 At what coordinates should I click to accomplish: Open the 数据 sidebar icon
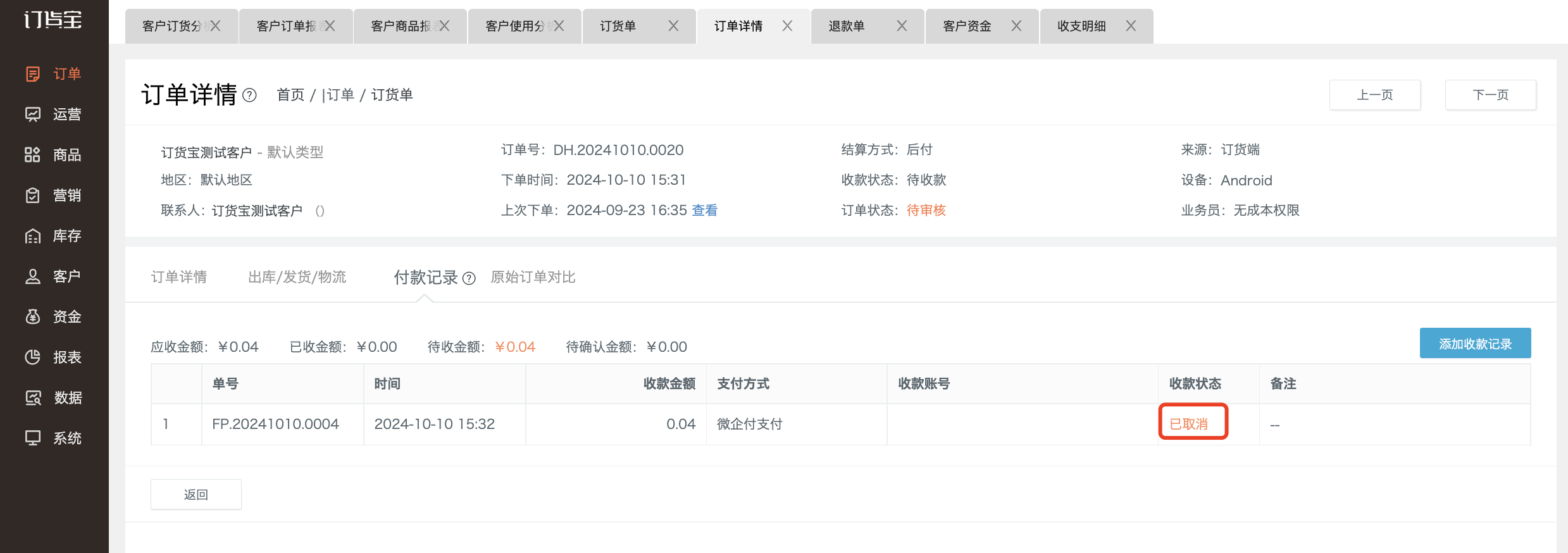33,398
